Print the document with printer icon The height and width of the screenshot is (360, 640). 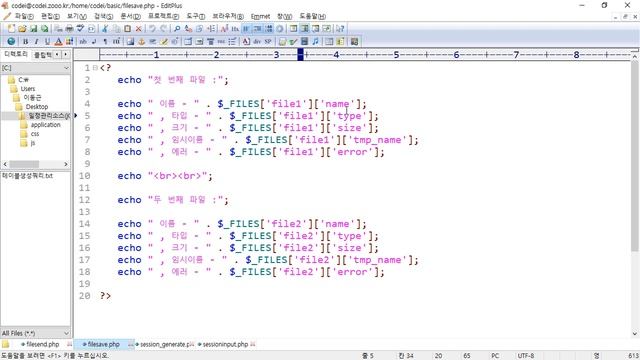coord(69,29)
